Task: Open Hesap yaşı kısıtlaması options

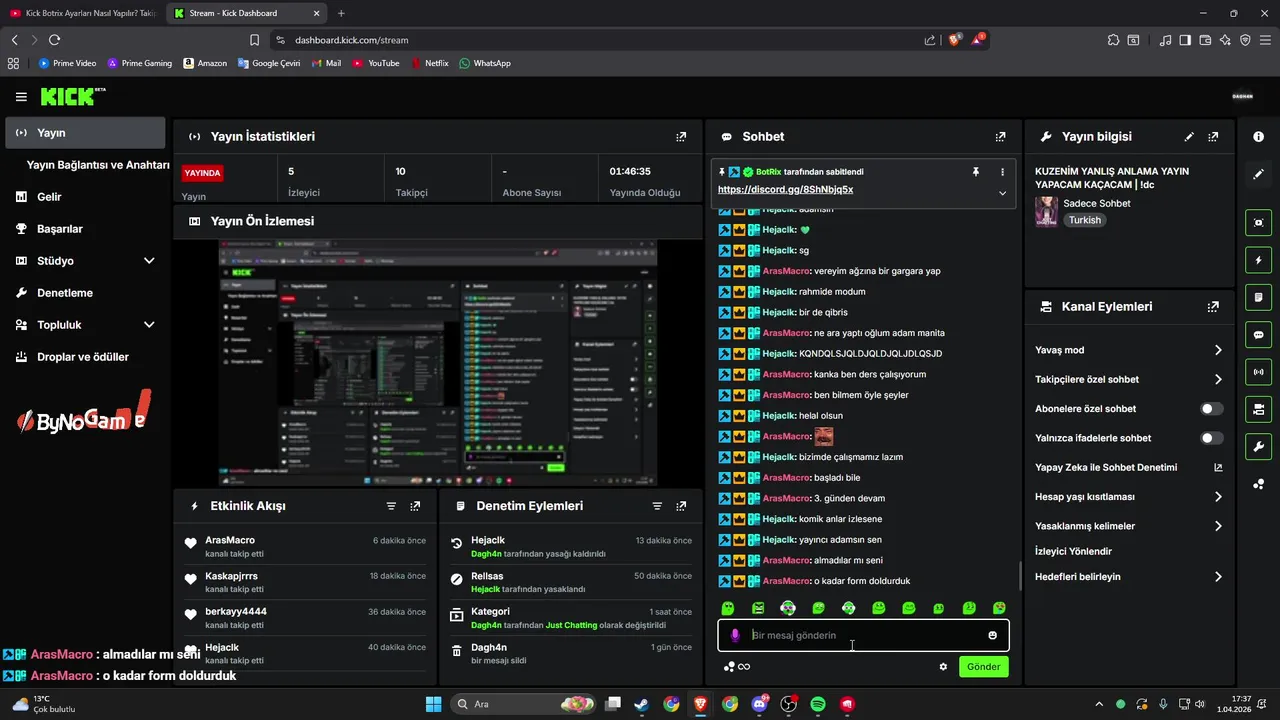Action: (x=1129, y=497)
